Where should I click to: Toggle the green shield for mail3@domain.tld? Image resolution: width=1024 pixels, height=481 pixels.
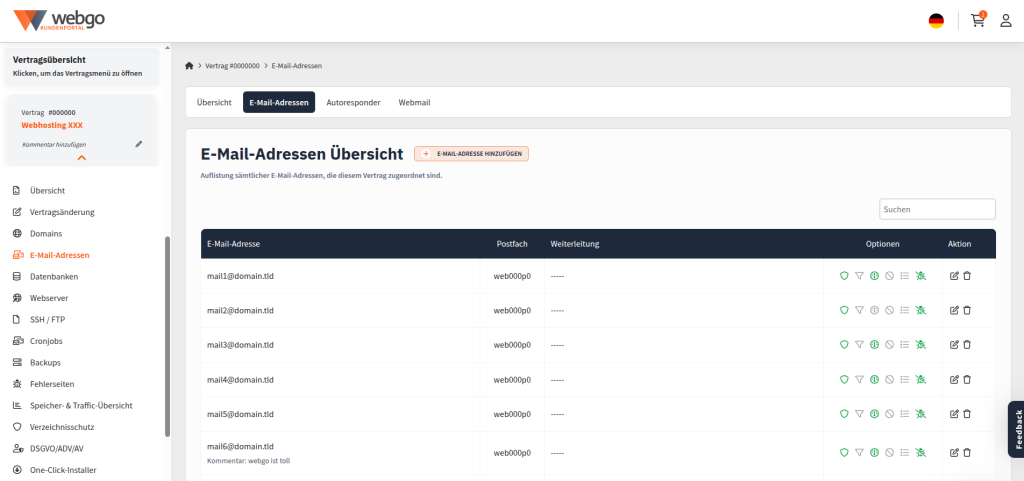(x=844, y=344)
